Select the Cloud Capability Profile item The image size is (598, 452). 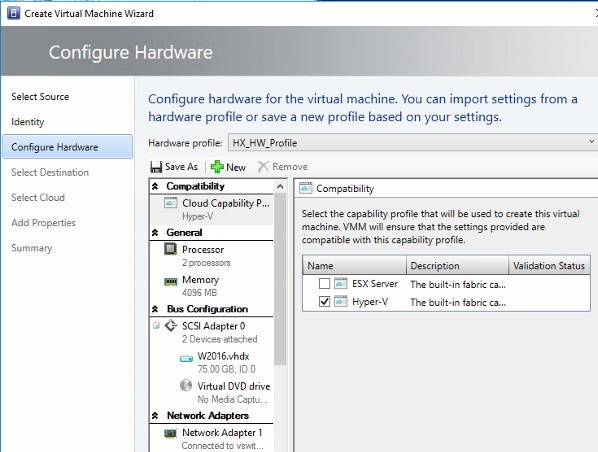[x=212, y=209]
